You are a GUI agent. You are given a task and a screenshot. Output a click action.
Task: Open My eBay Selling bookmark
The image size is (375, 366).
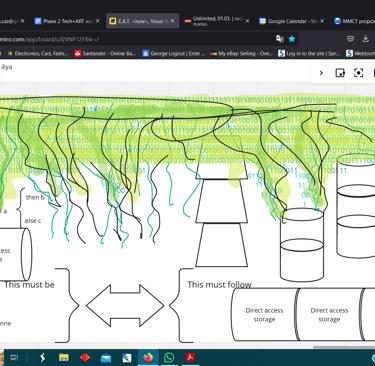click(x=242, y=53)
